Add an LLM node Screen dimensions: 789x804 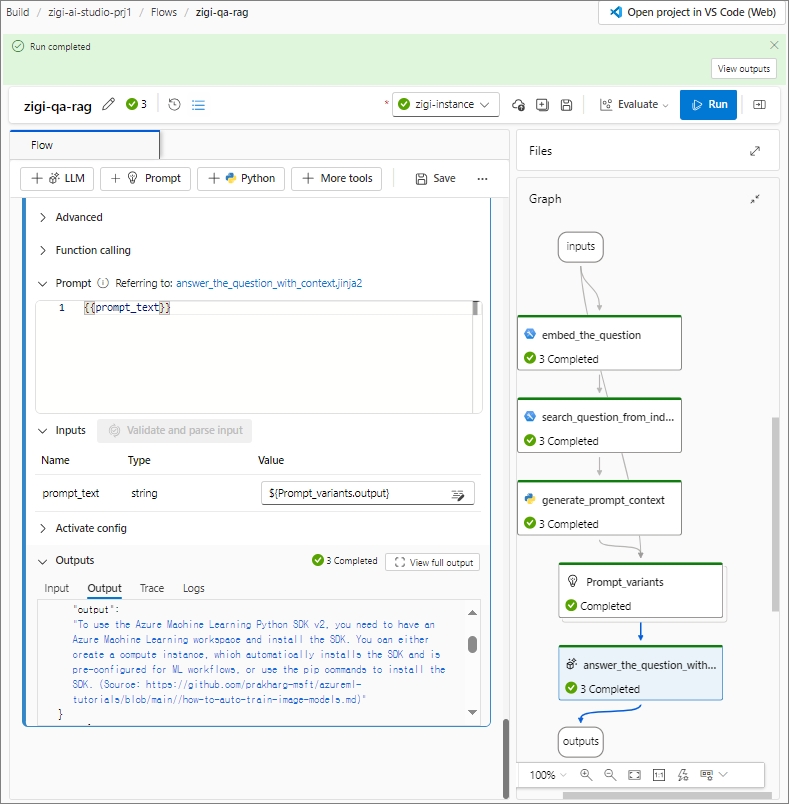coord(57,178)
